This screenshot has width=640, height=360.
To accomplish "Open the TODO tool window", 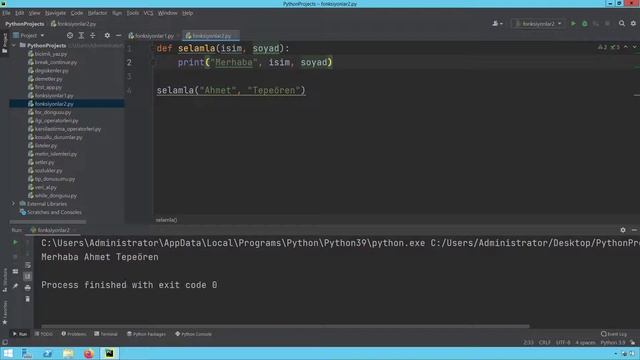I will click(x=44, y=334).
